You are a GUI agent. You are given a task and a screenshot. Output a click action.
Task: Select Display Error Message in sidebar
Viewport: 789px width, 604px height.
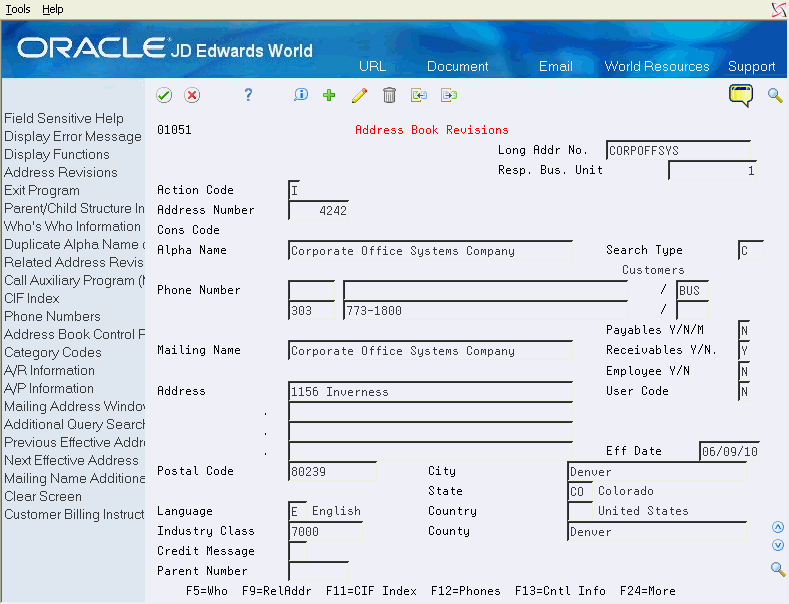click(x=73, y=136)
